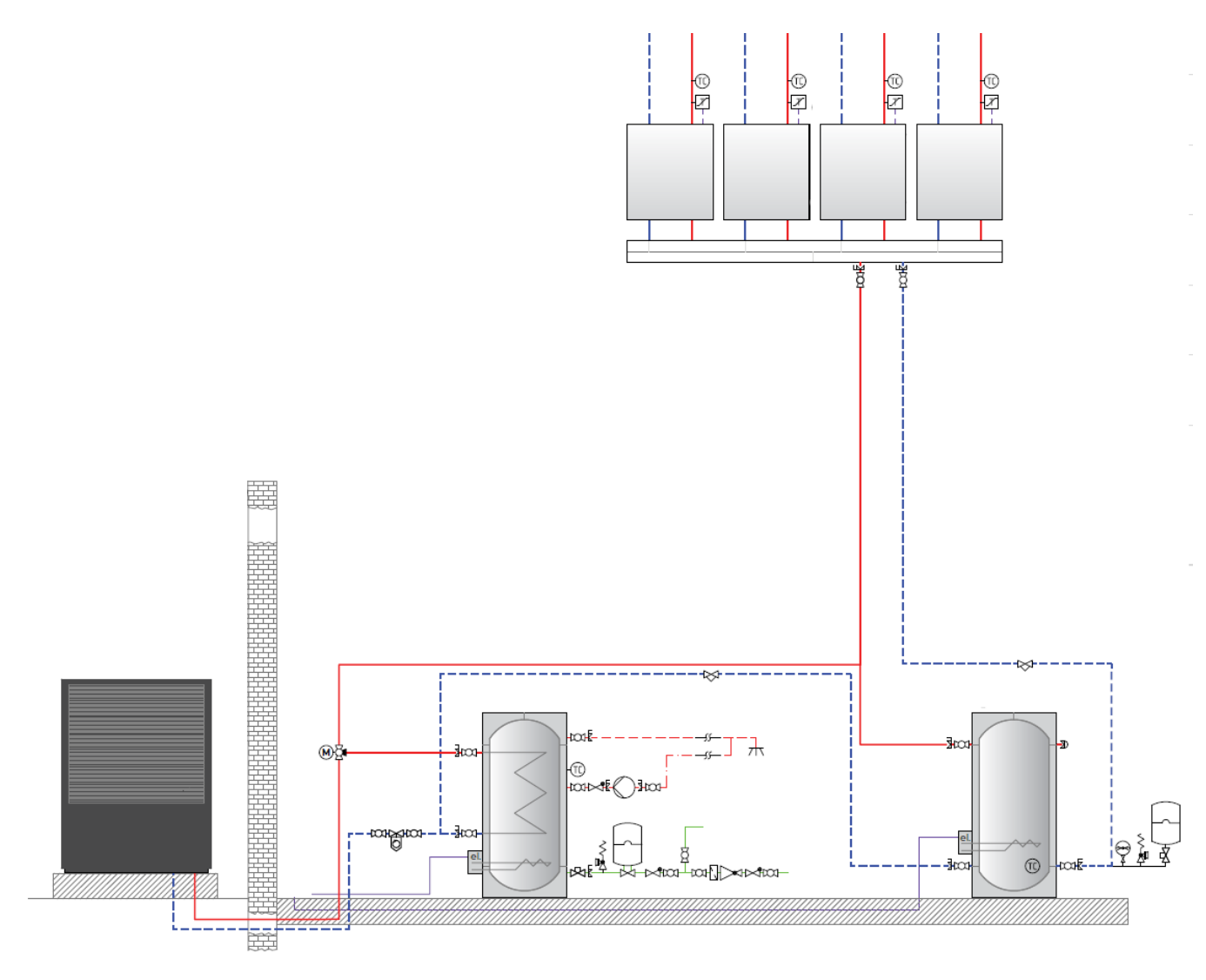Screen dimensions: 1206x980
Task: Click the valve actuator box on third radiator
Action: click(895, 102)
